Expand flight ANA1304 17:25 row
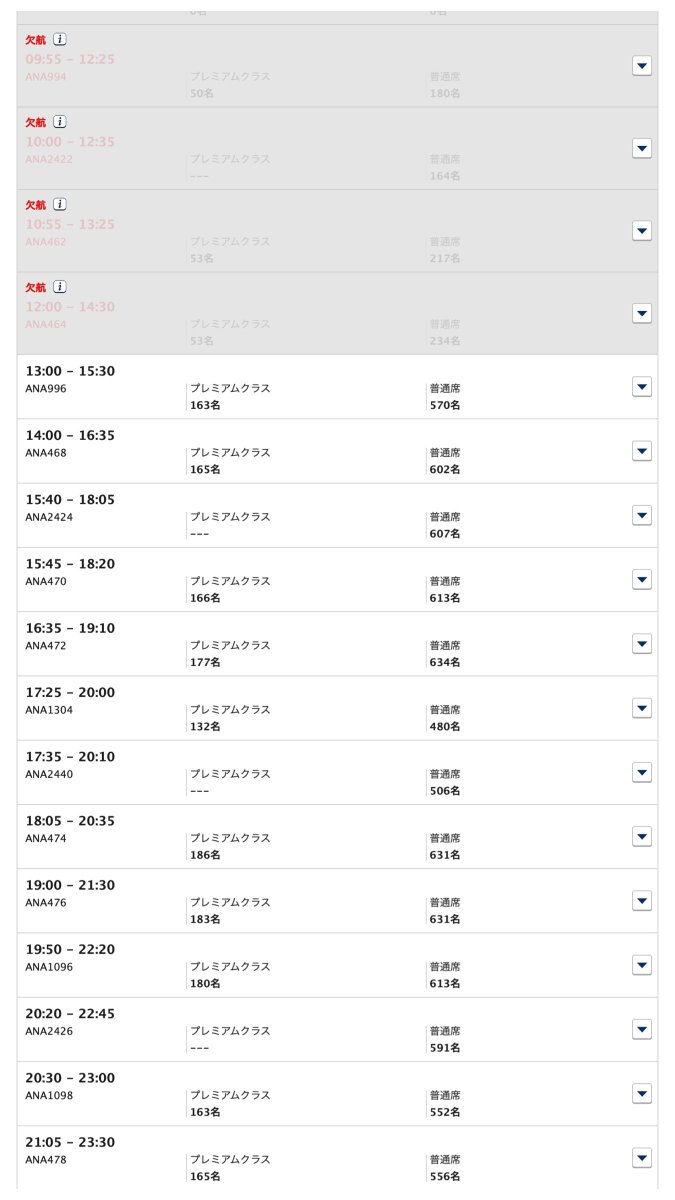Viewport: 675px width, 1200px height. 642,708
